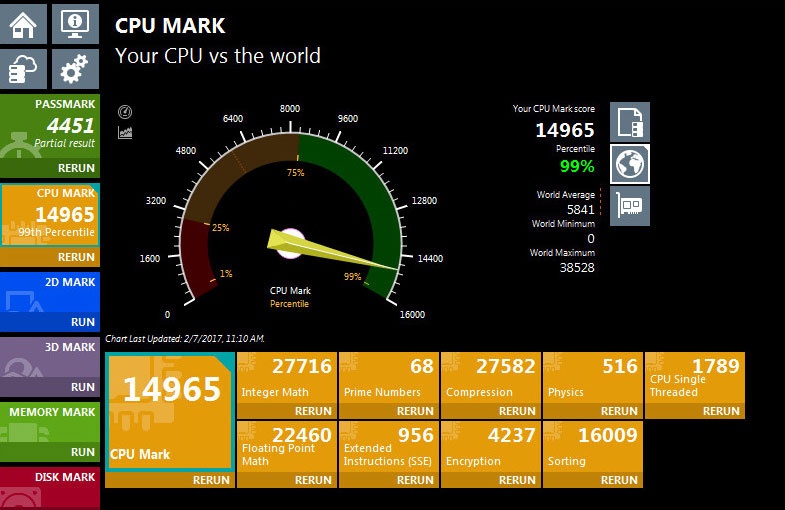Select the 3D Mark sidebar tile

coord(50,357)
